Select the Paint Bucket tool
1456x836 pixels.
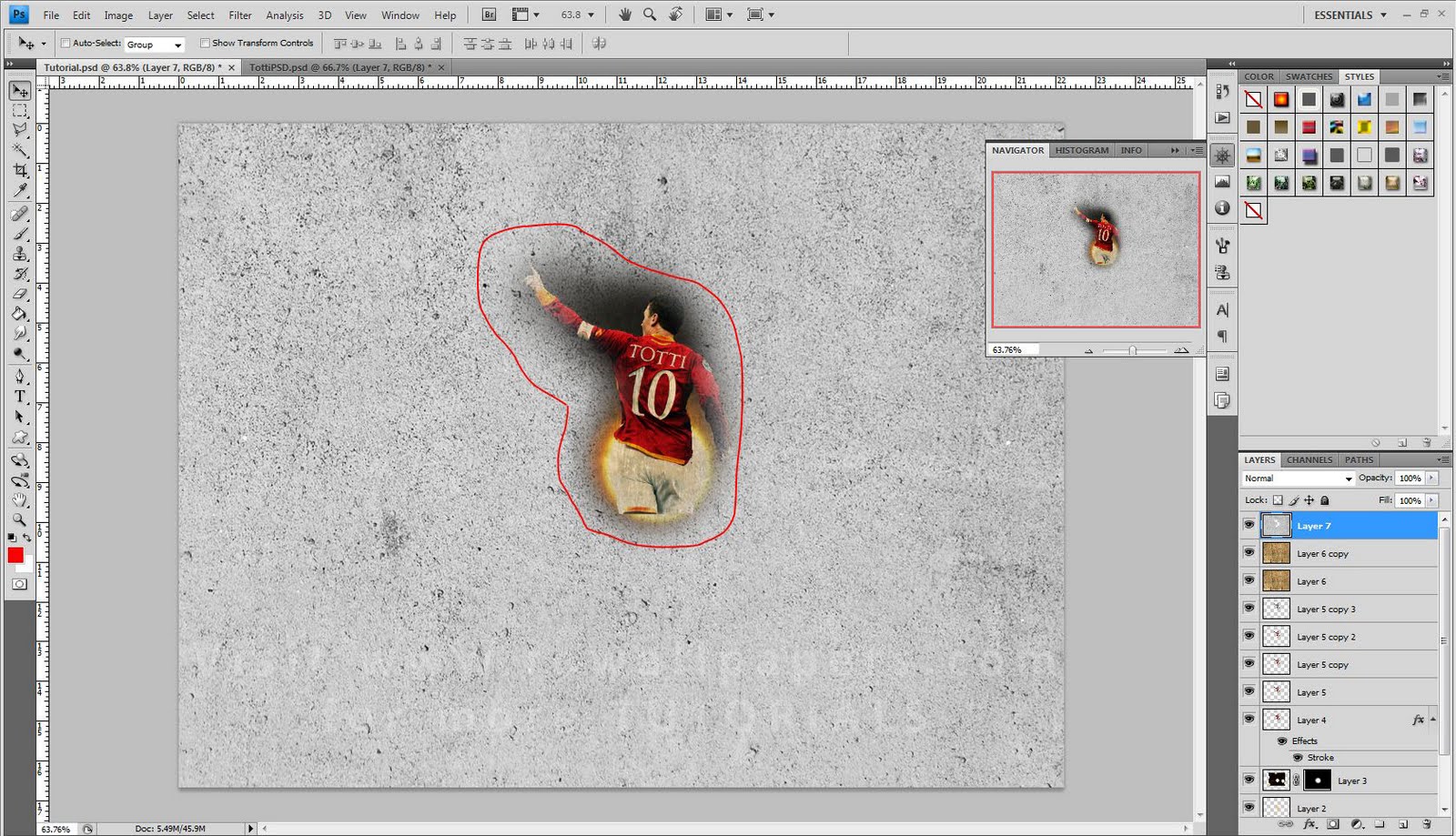point(20,314)
